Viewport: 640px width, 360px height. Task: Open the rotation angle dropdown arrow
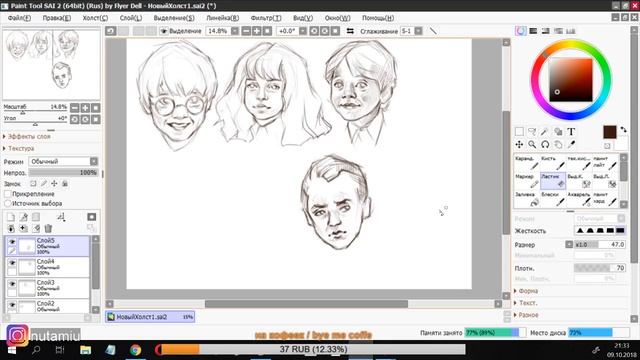coord(303,31)
